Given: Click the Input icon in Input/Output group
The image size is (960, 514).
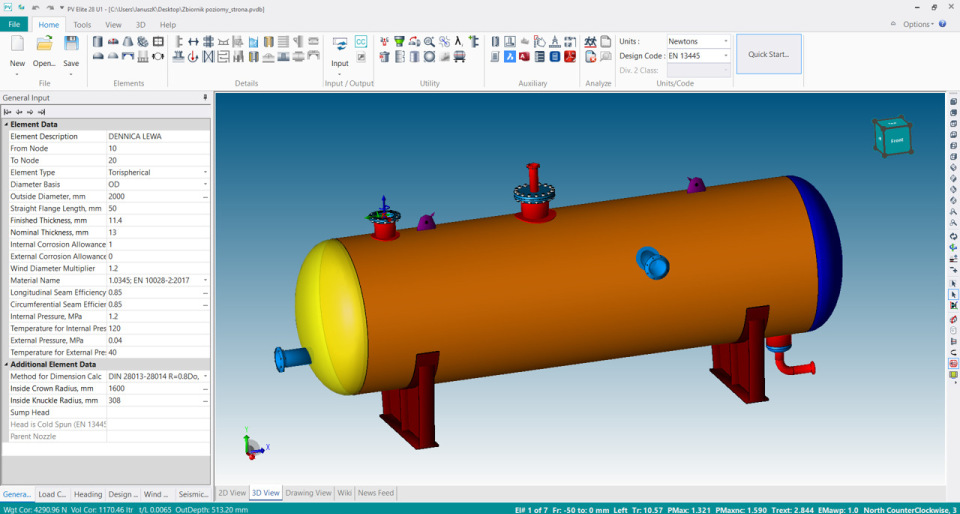Looking at the screenshot, I should [340, 46].
